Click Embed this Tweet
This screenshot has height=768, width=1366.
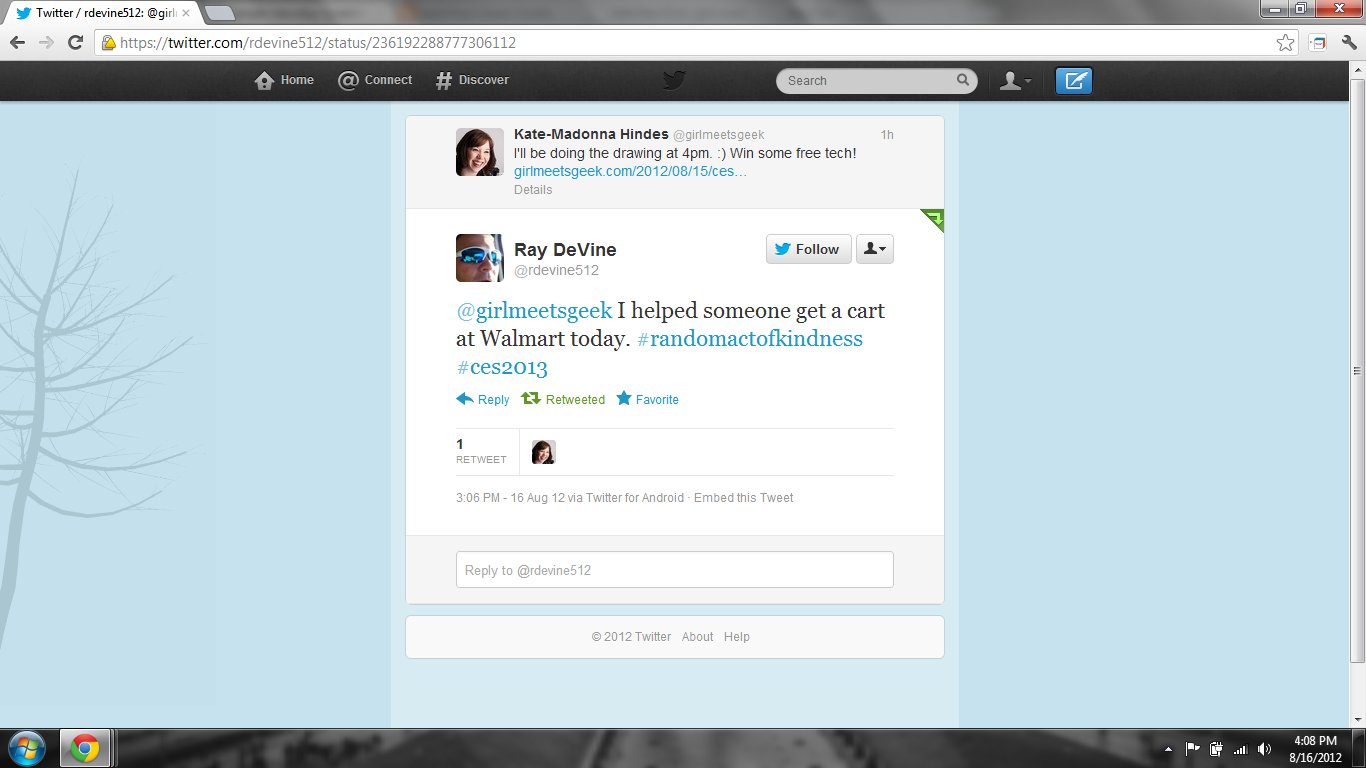click(744, 497)
